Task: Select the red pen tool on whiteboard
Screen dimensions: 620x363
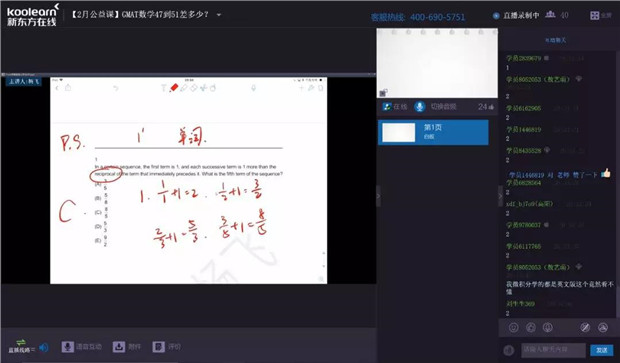Action: coord(174,88)
